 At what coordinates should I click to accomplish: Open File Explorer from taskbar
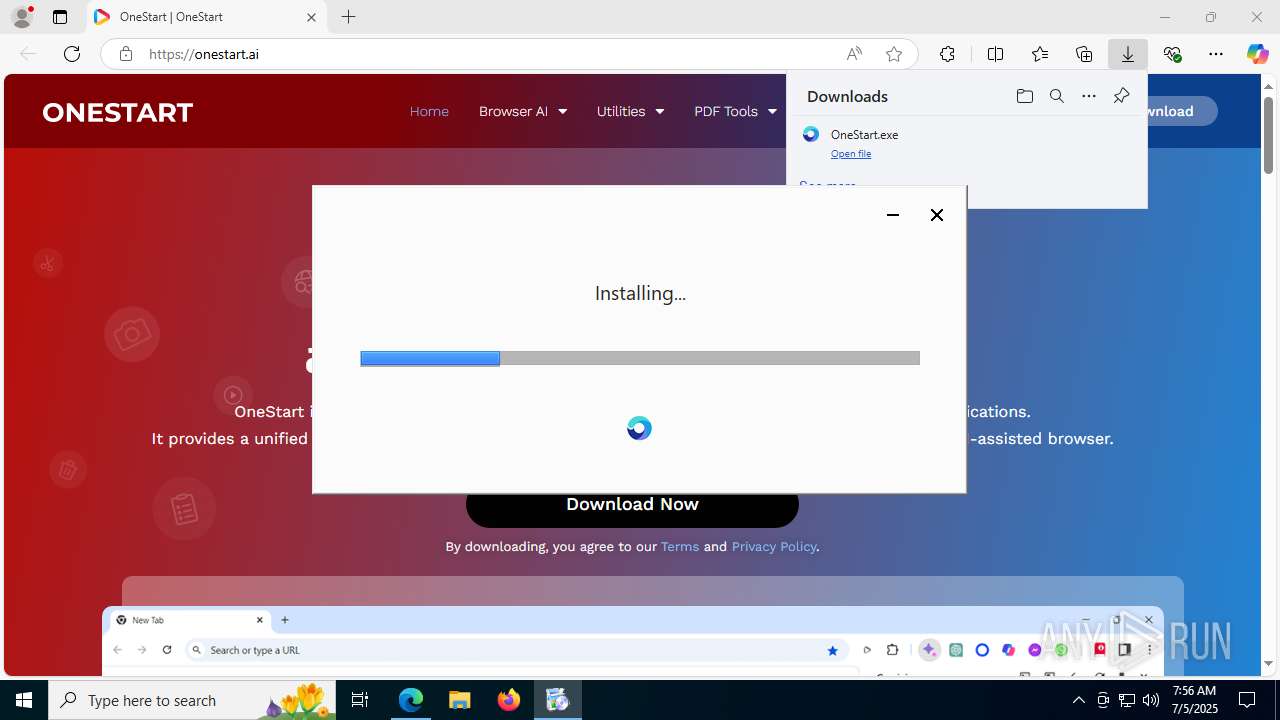click(x=459, y=700)
